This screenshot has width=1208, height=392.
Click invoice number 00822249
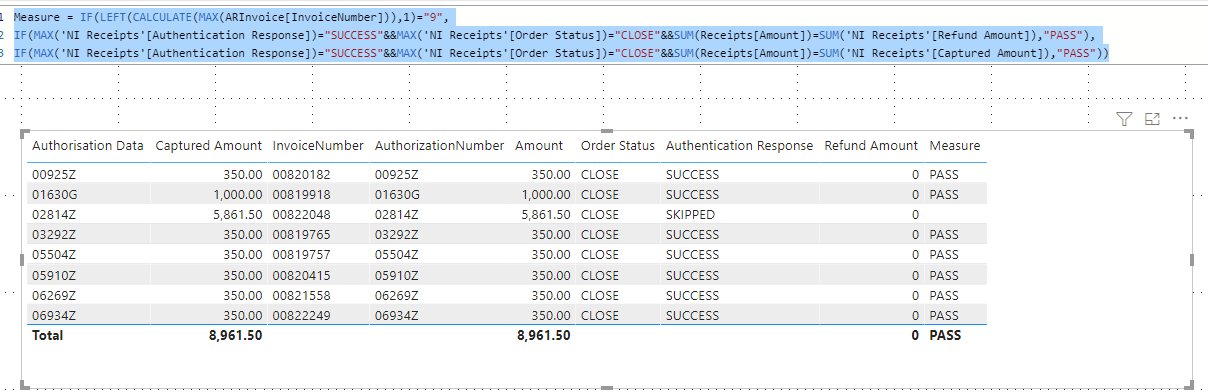click(301, 316)
